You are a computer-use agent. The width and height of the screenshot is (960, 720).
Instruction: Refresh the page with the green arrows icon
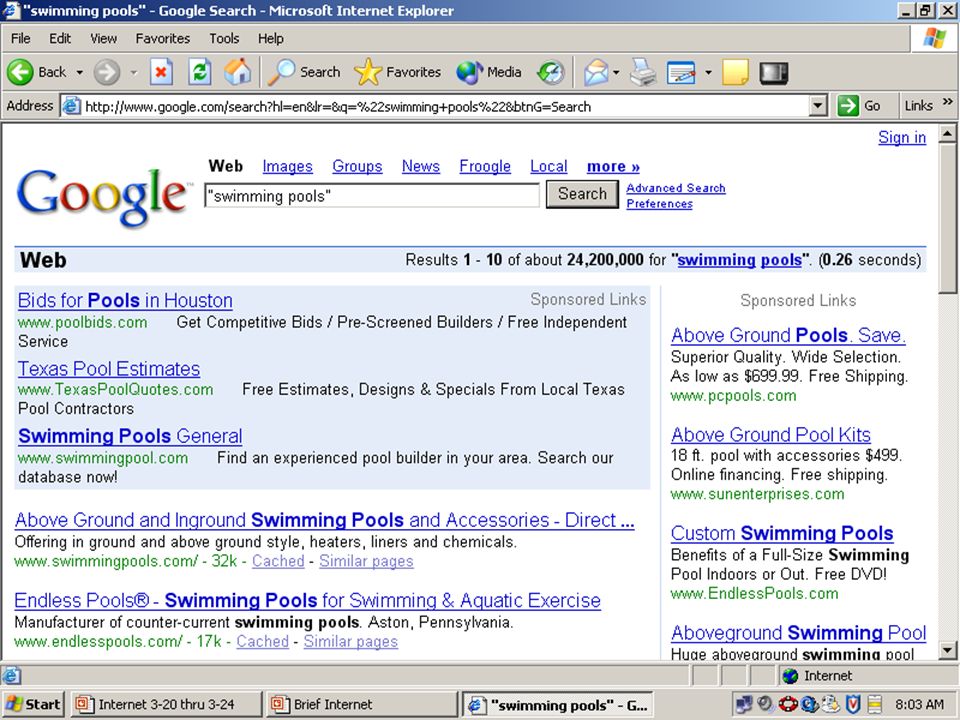coord(200,72)
